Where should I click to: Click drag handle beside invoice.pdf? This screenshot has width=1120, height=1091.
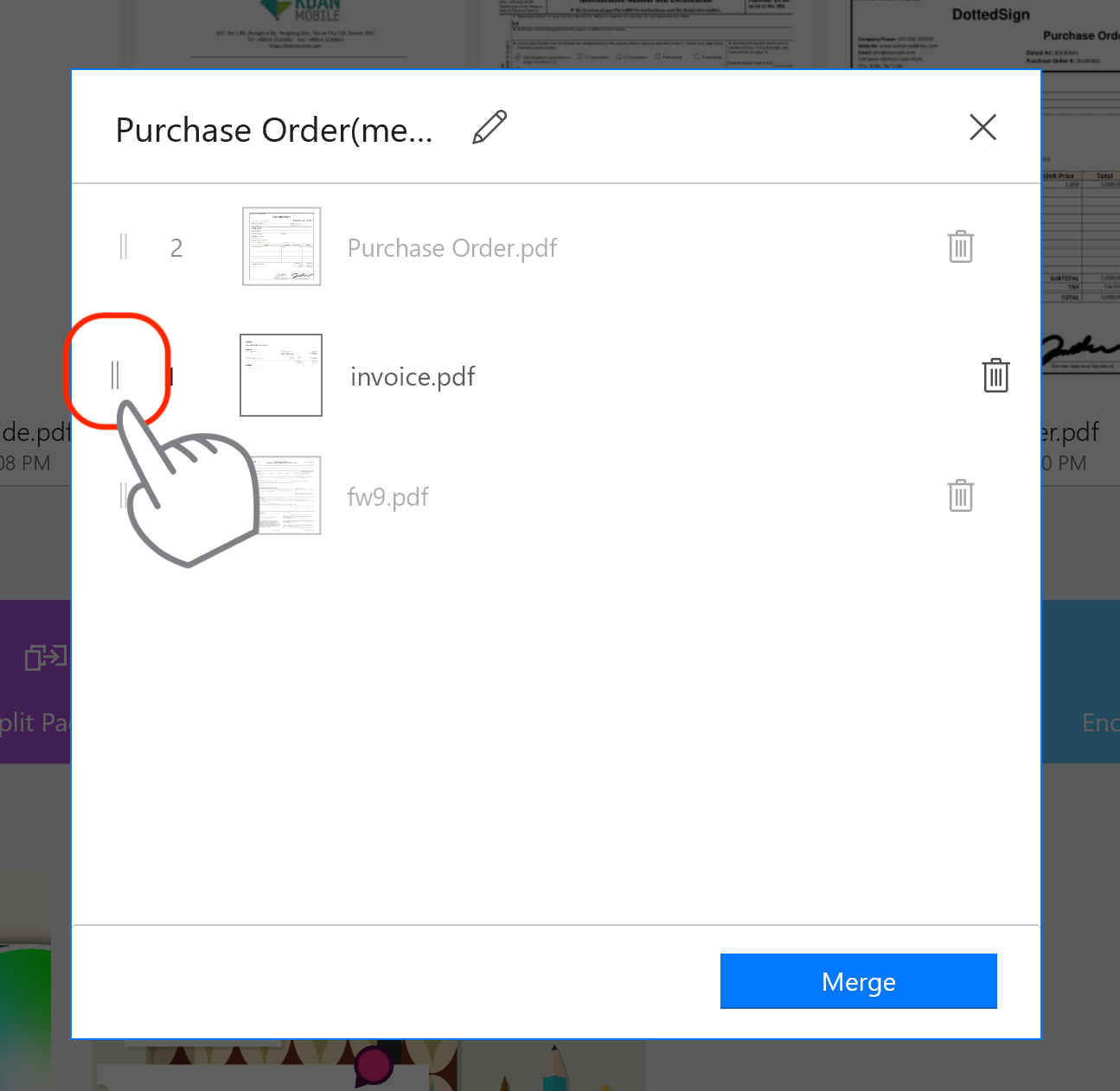pyautogui.click(x=115, y=375)
